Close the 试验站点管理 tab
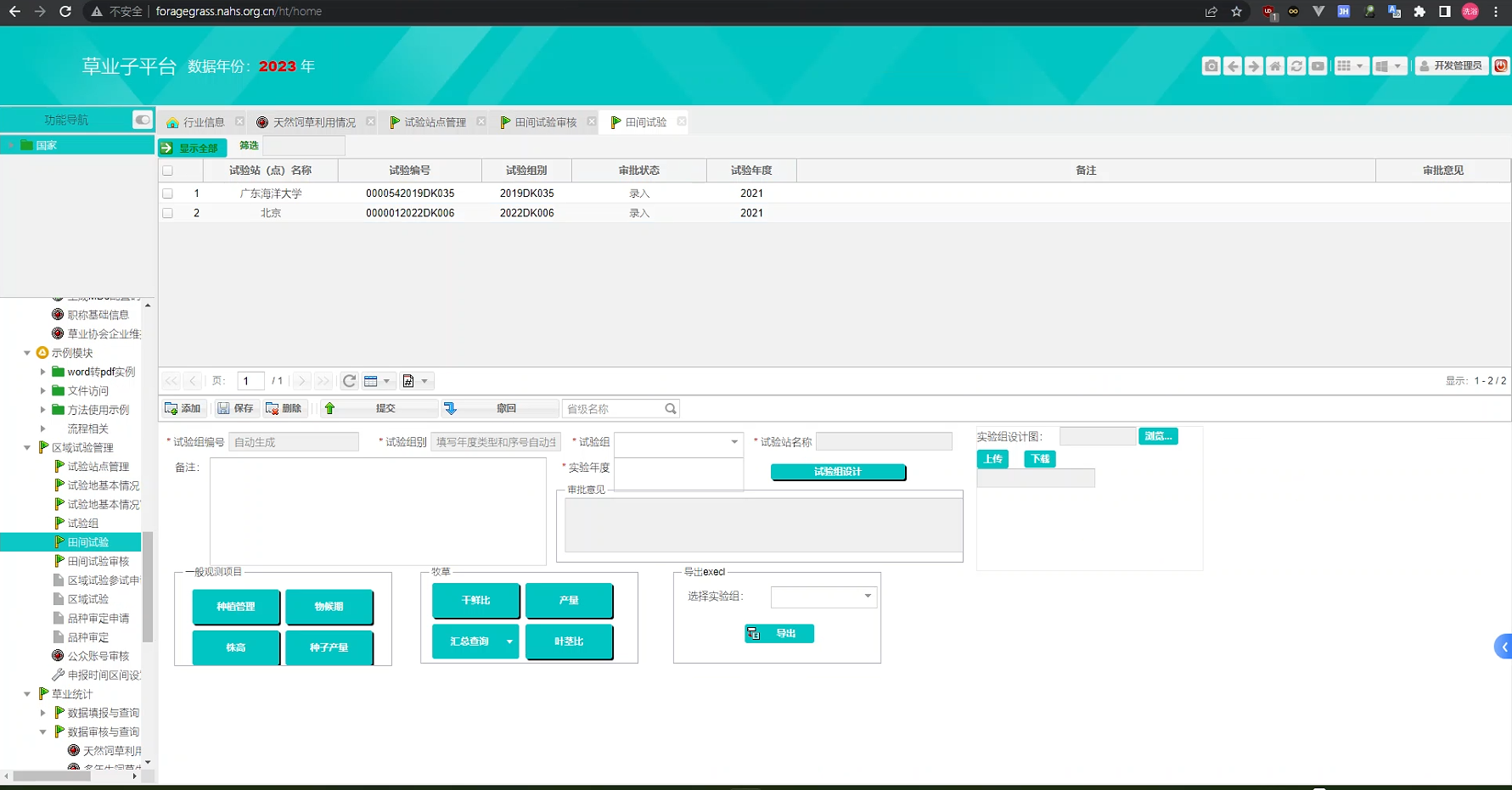This screenshot has width=1512, height=790. (481, 121)
